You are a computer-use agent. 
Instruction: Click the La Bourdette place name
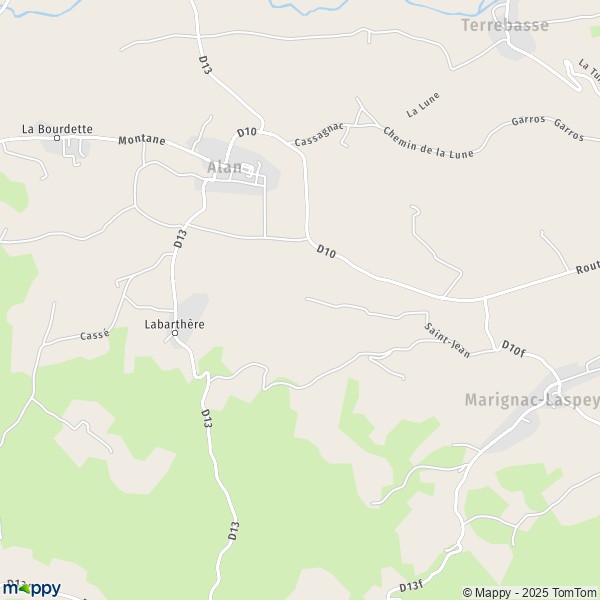(57, 129)
